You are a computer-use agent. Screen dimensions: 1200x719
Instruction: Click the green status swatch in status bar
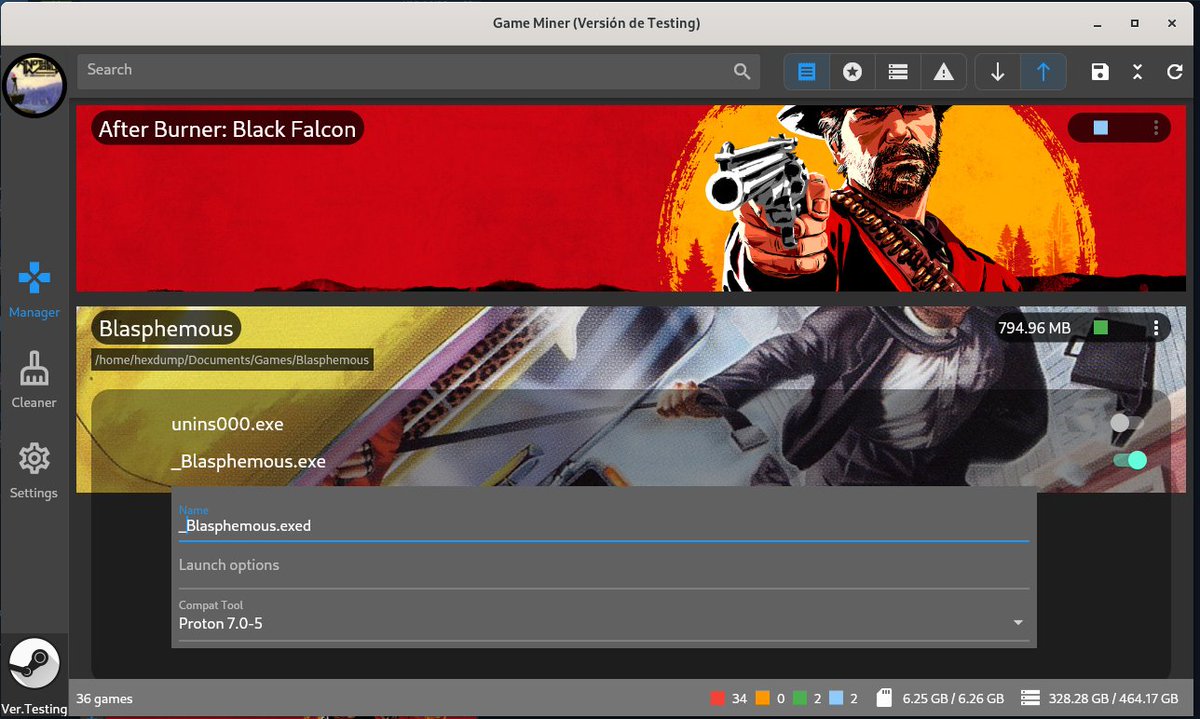coord(800,698)
